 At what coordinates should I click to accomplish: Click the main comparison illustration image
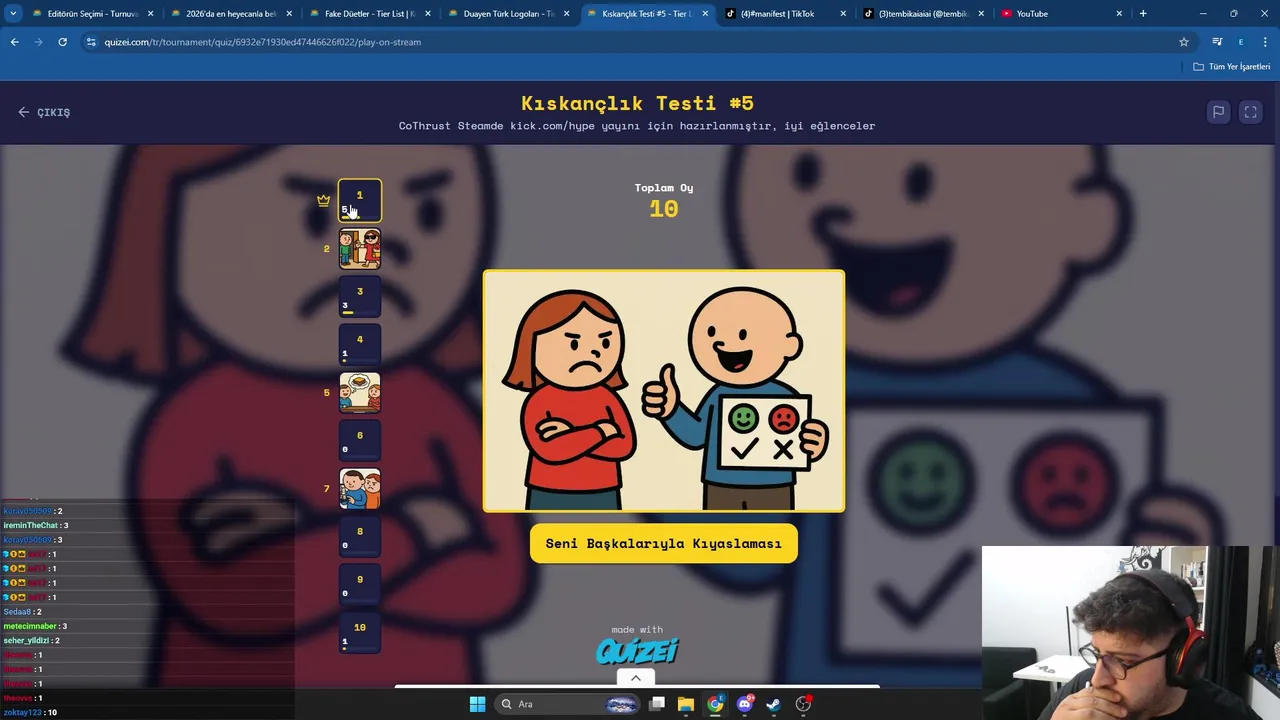(664, 391)
